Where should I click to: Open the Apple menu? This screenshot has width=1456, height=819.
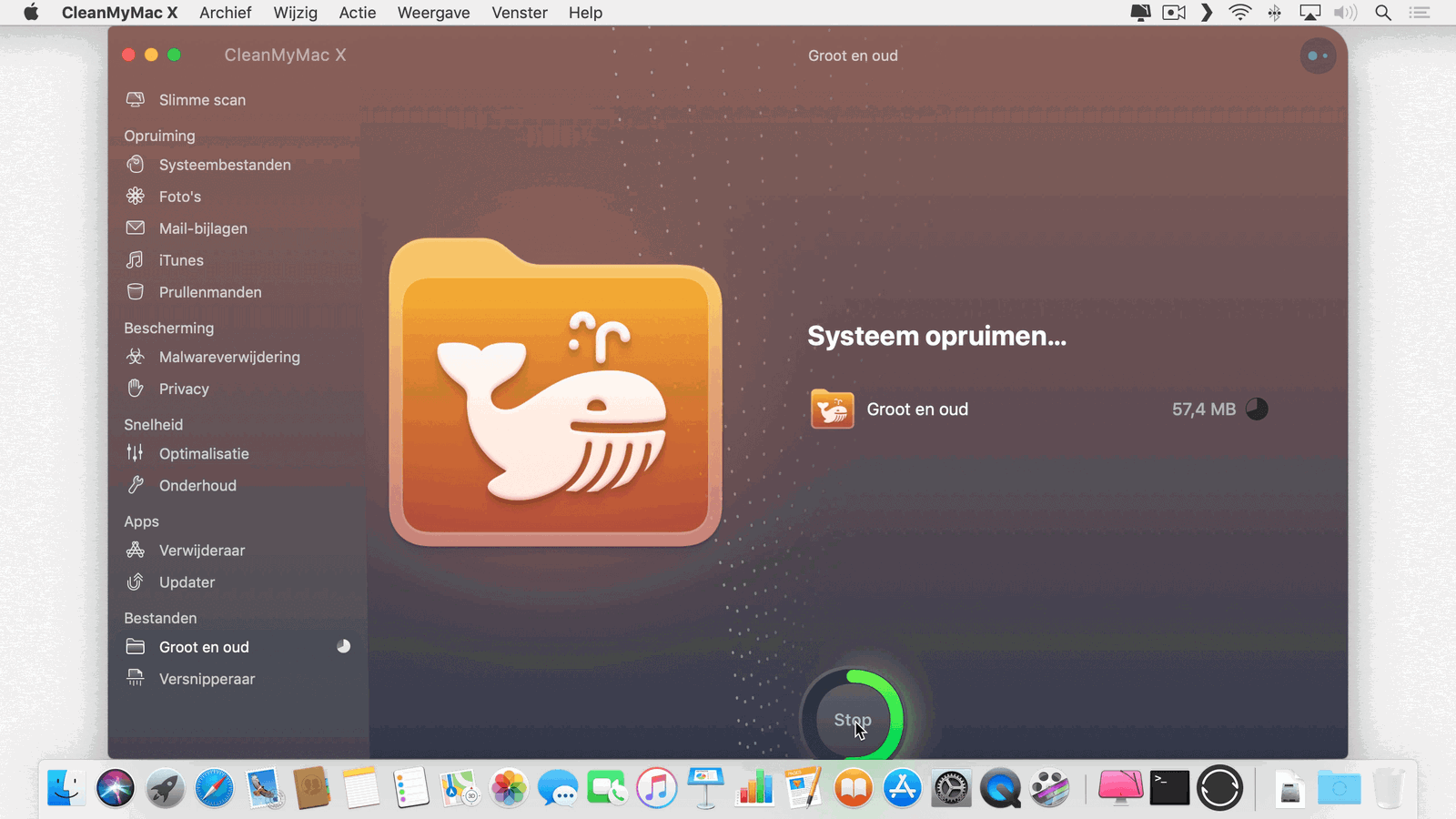(31, 13)
